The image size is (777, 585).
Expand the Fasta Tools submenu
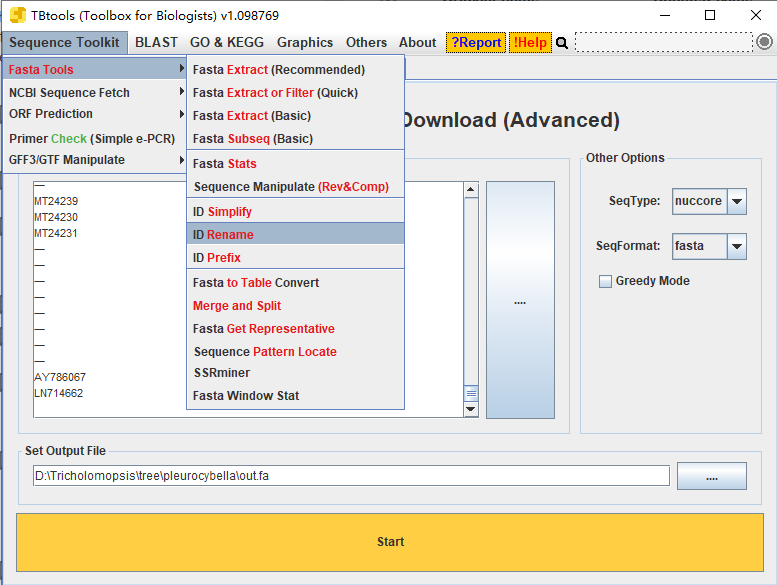94,69
